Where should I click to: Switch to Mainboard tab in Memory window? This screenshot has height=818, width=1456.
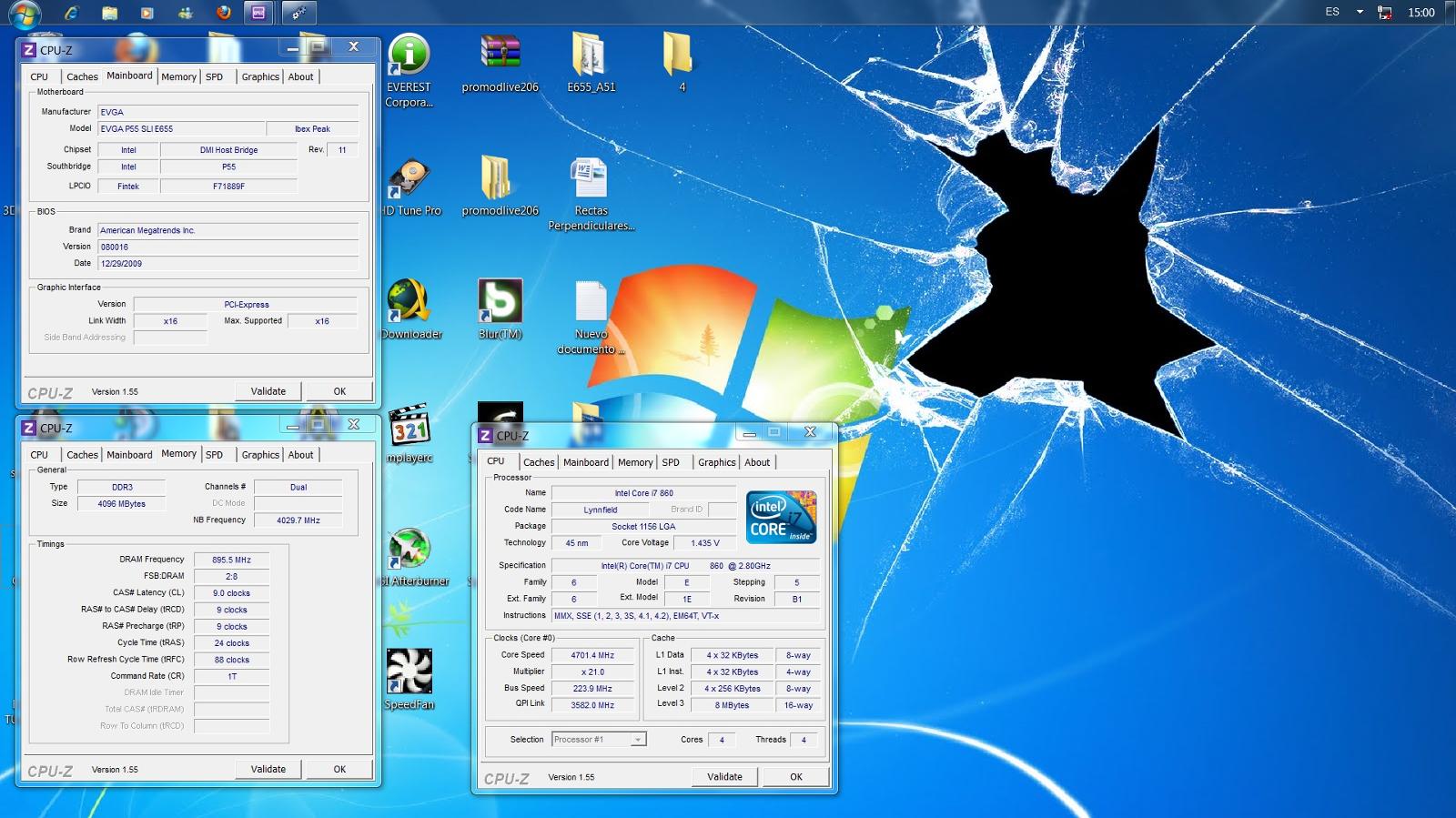tap(129, 454)
